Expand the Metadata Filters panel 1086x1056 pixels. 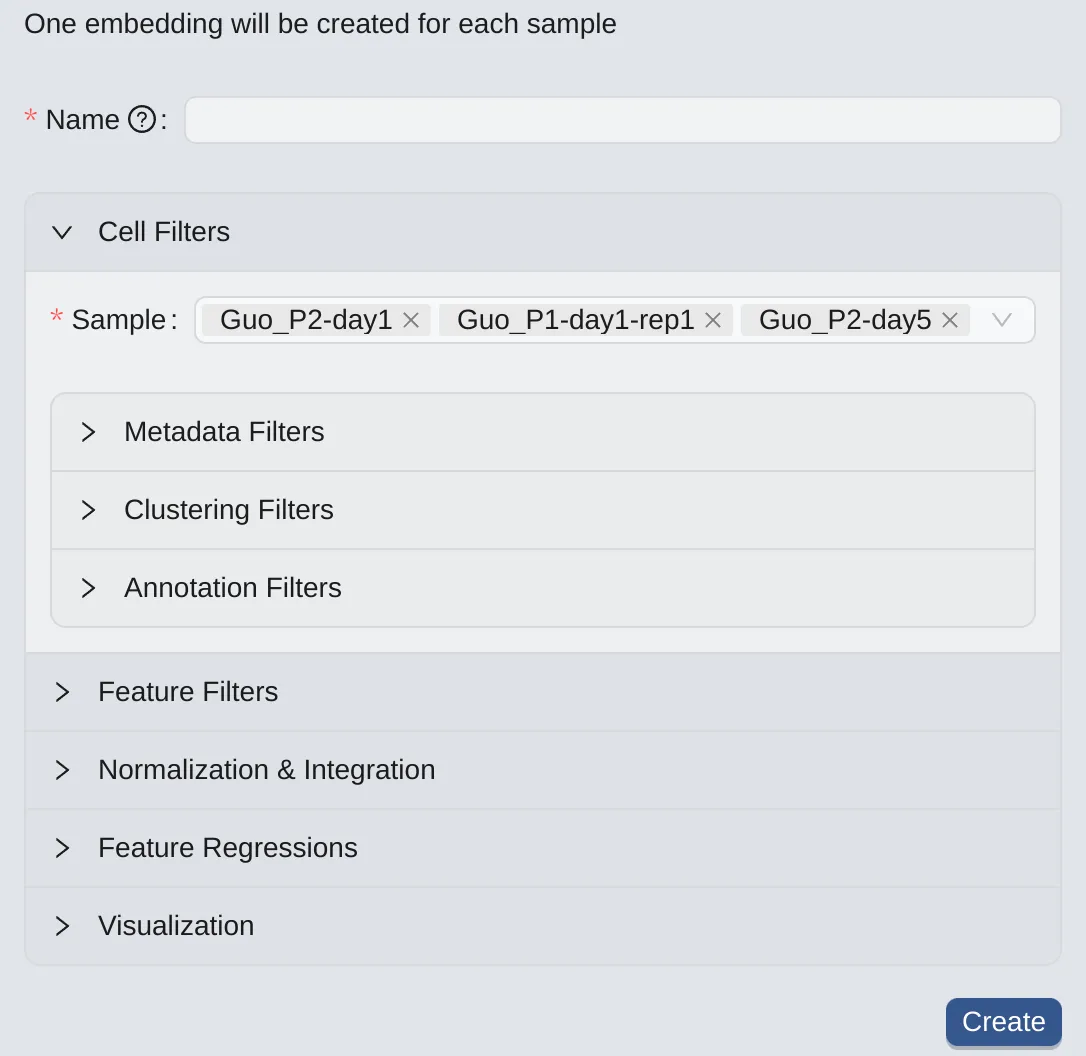(x=224, y=432)
